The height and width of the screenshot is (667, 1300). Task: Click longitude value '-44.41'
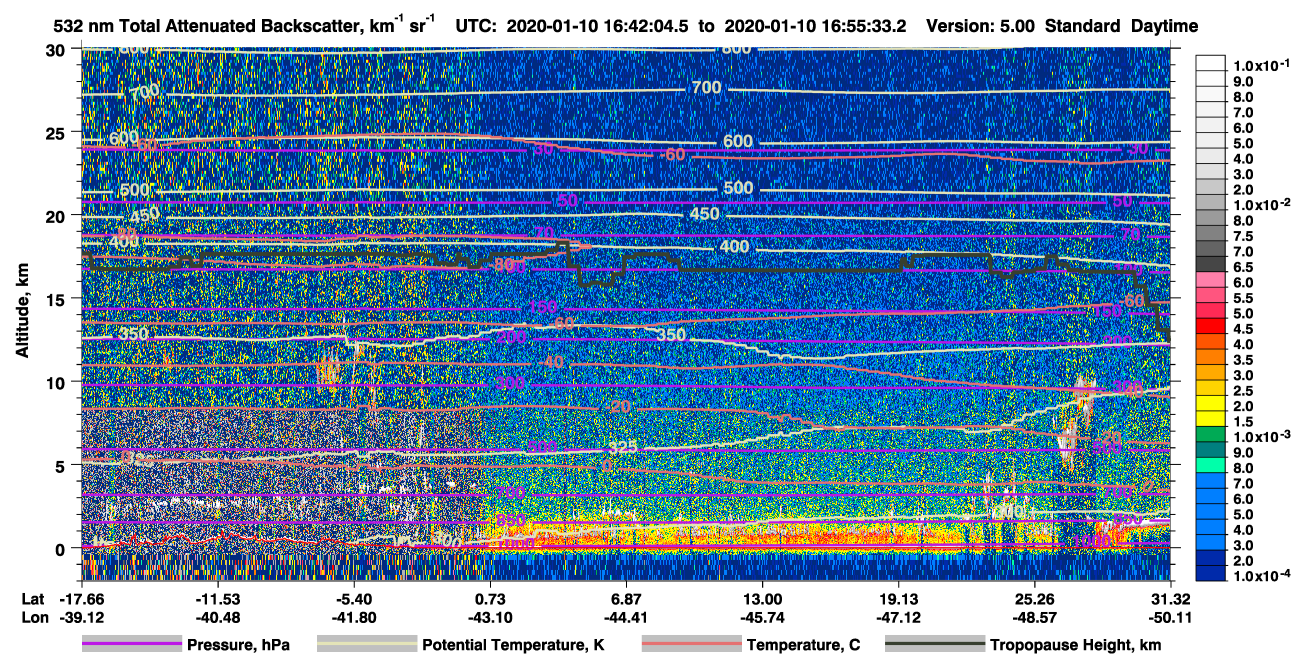[x=626, y=617]
